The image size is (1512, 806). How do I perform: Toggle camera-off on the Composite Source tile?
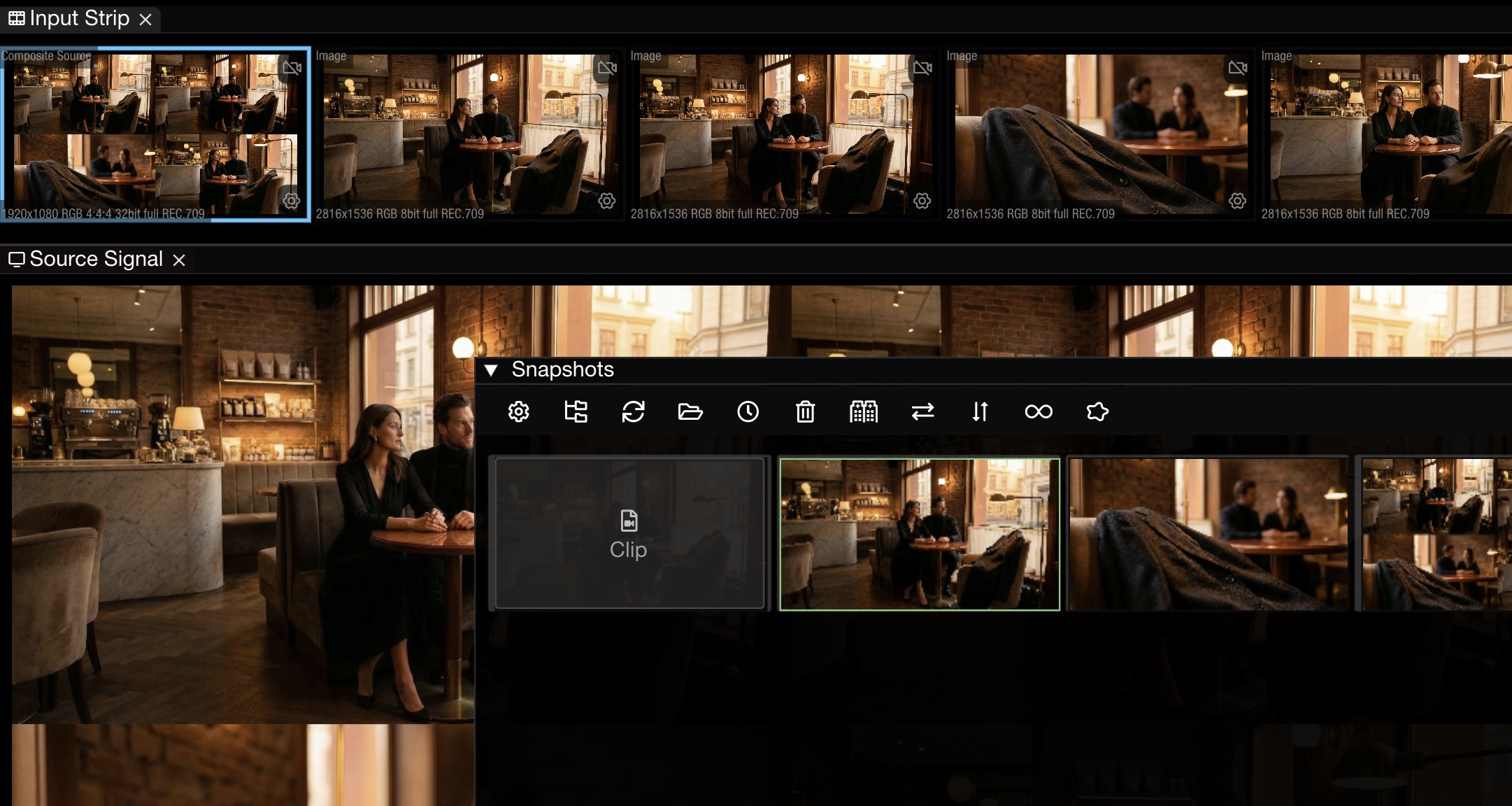tap(292, 68)
